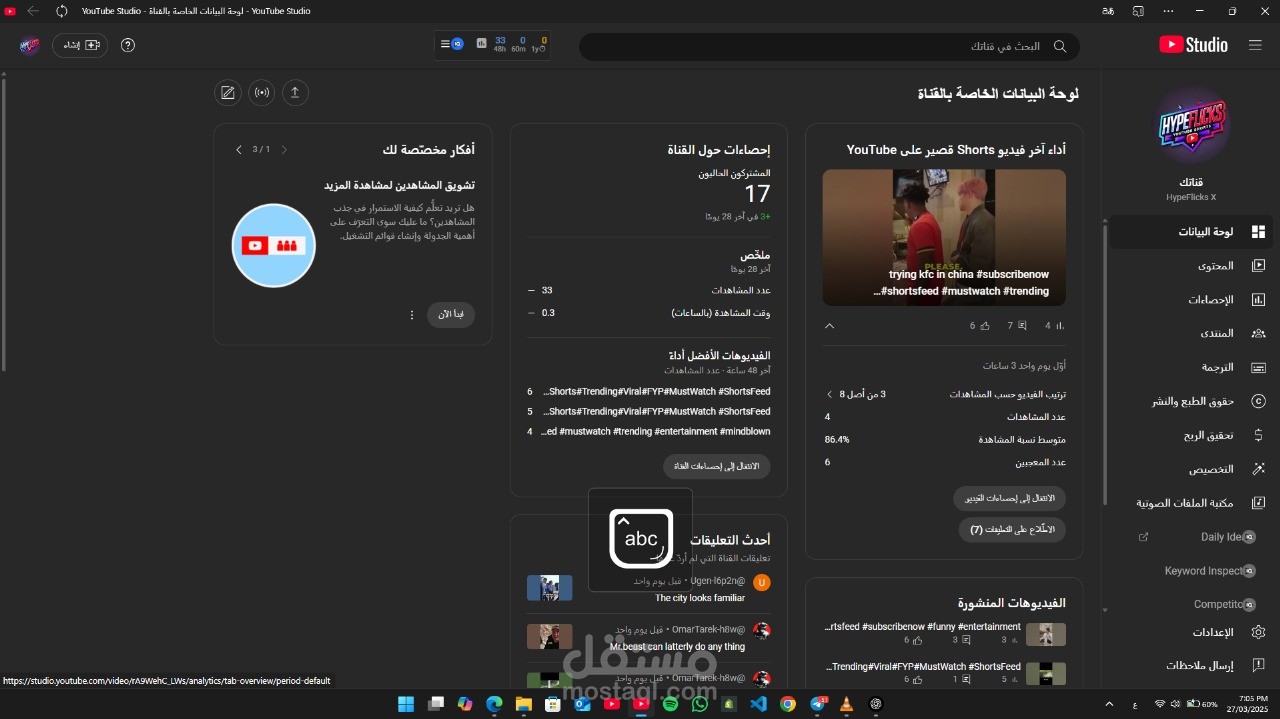Open browser three-dots app menu
The width and height of the screenshot is (1280, 719).
[1168, 11]
